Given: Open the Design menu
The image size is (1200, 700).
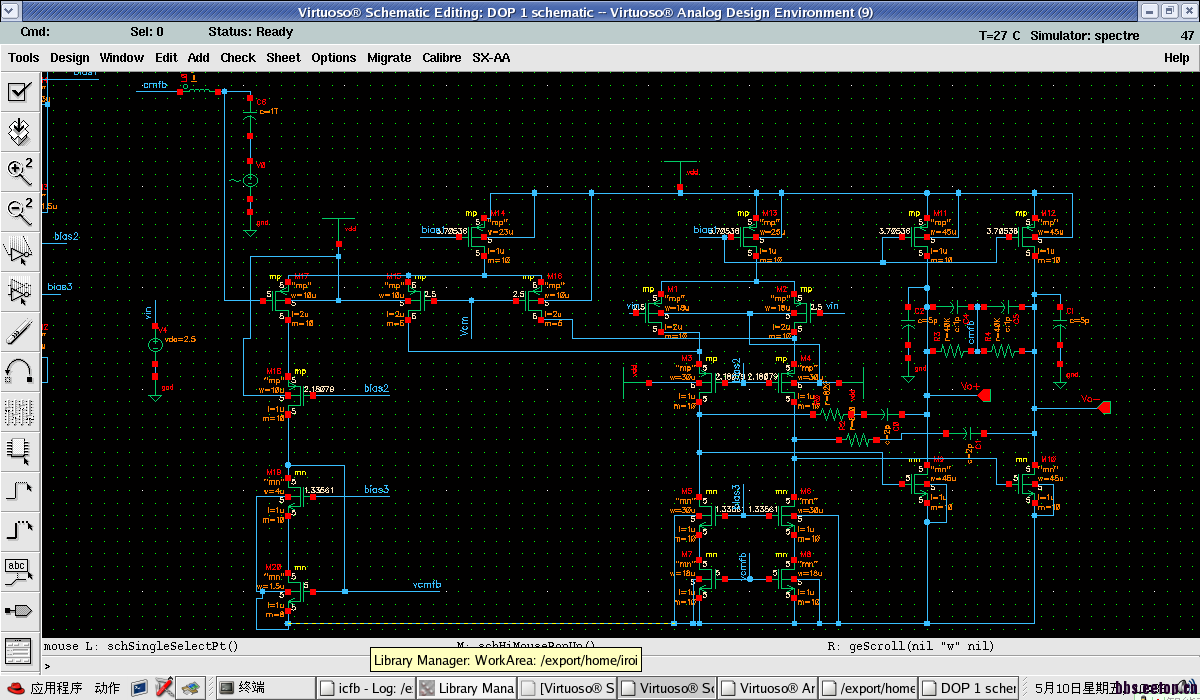Looking at the screenshot, I should [69, 58].
